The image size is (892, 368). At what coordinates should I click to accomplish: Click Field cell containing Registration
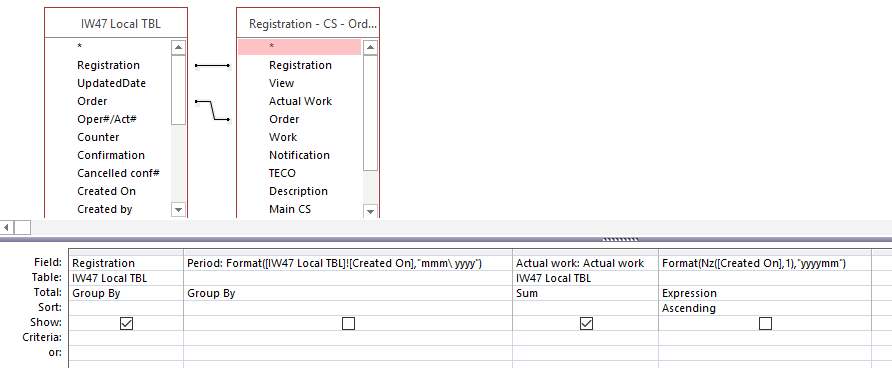[126, 263]
